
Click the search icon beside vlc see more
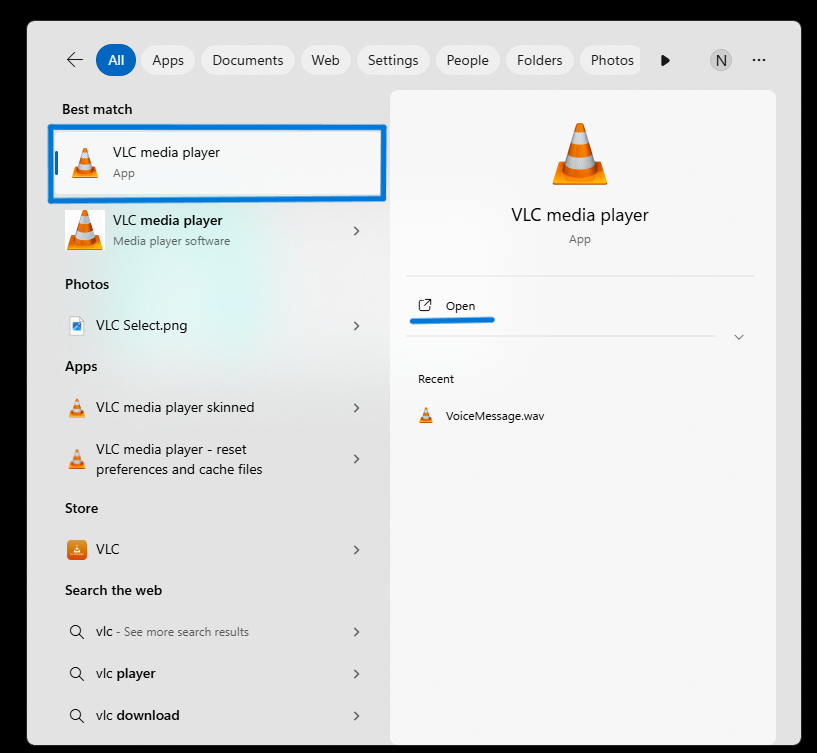pos(77,632)
